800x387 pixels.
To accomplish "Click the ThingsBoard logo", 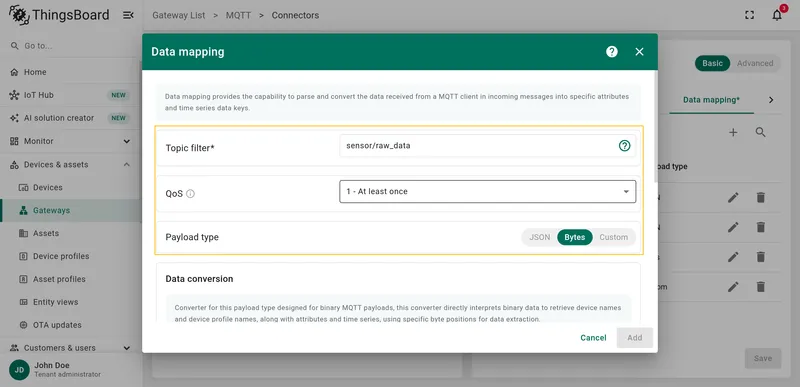I will (x=59, y=15).
